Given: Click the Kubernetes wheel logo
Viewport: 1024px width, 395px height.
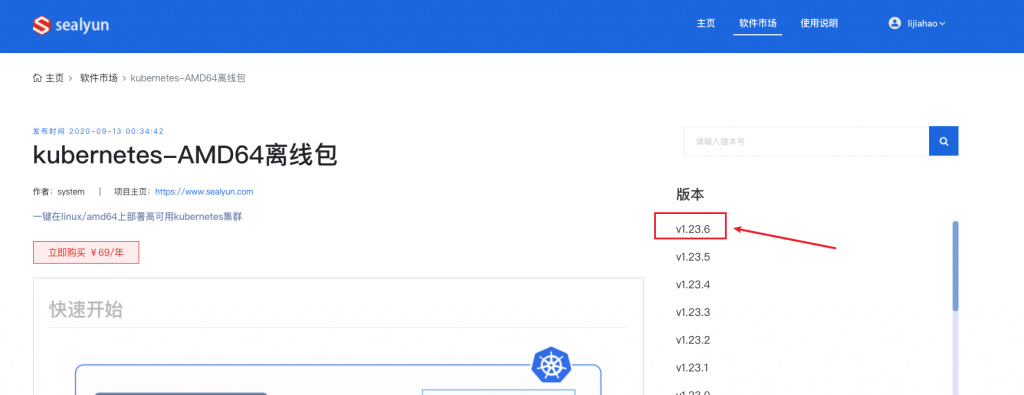Looking at the screenshot, I should pos(551,365).
